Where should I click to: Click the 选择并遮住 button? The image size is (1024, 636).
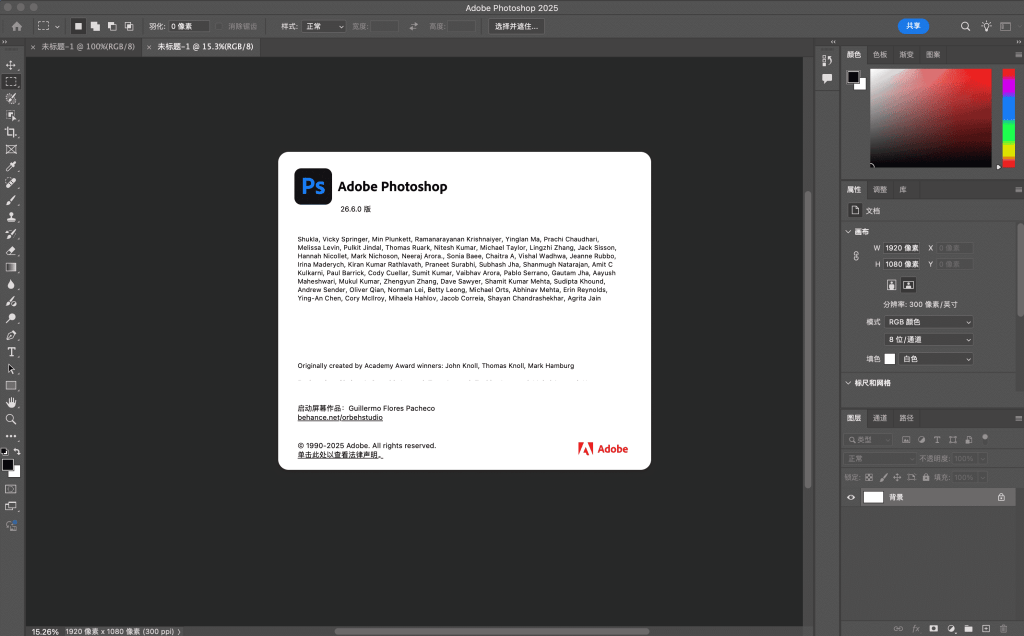(x=517, y=26)
